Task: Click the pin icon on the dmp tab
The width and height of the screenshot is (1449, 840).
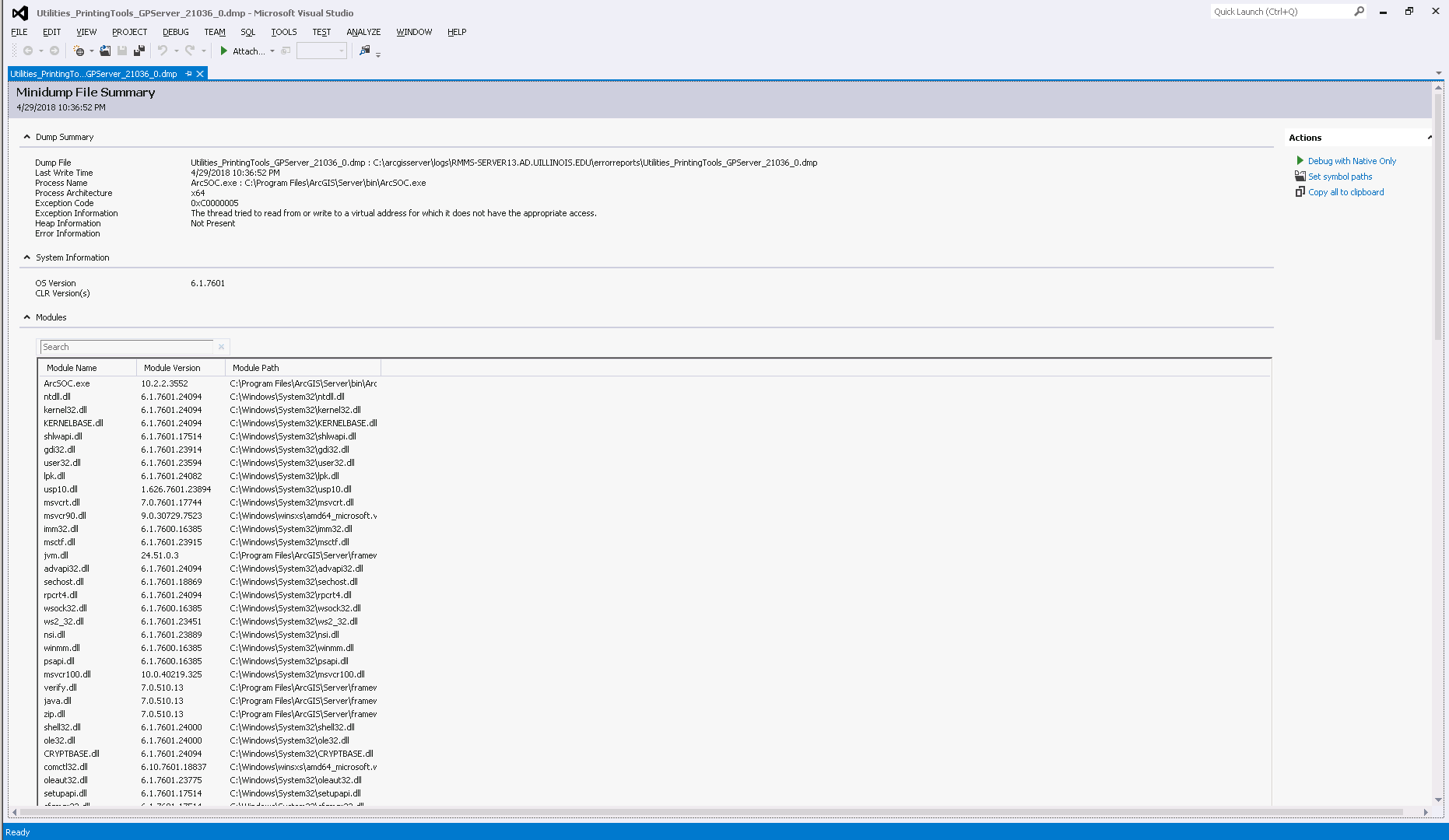Action: (188, 74)
